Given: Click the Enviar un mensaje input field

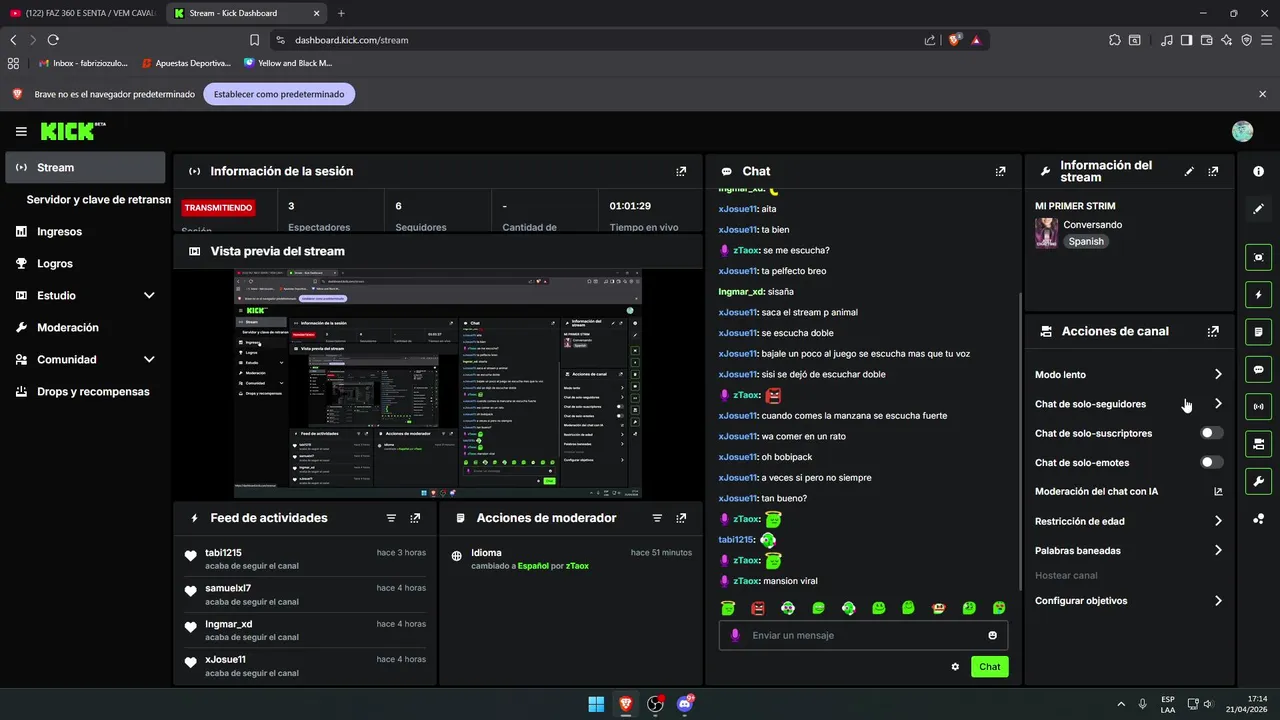Looking at the screenshot, I should click(x=864, y=635).
